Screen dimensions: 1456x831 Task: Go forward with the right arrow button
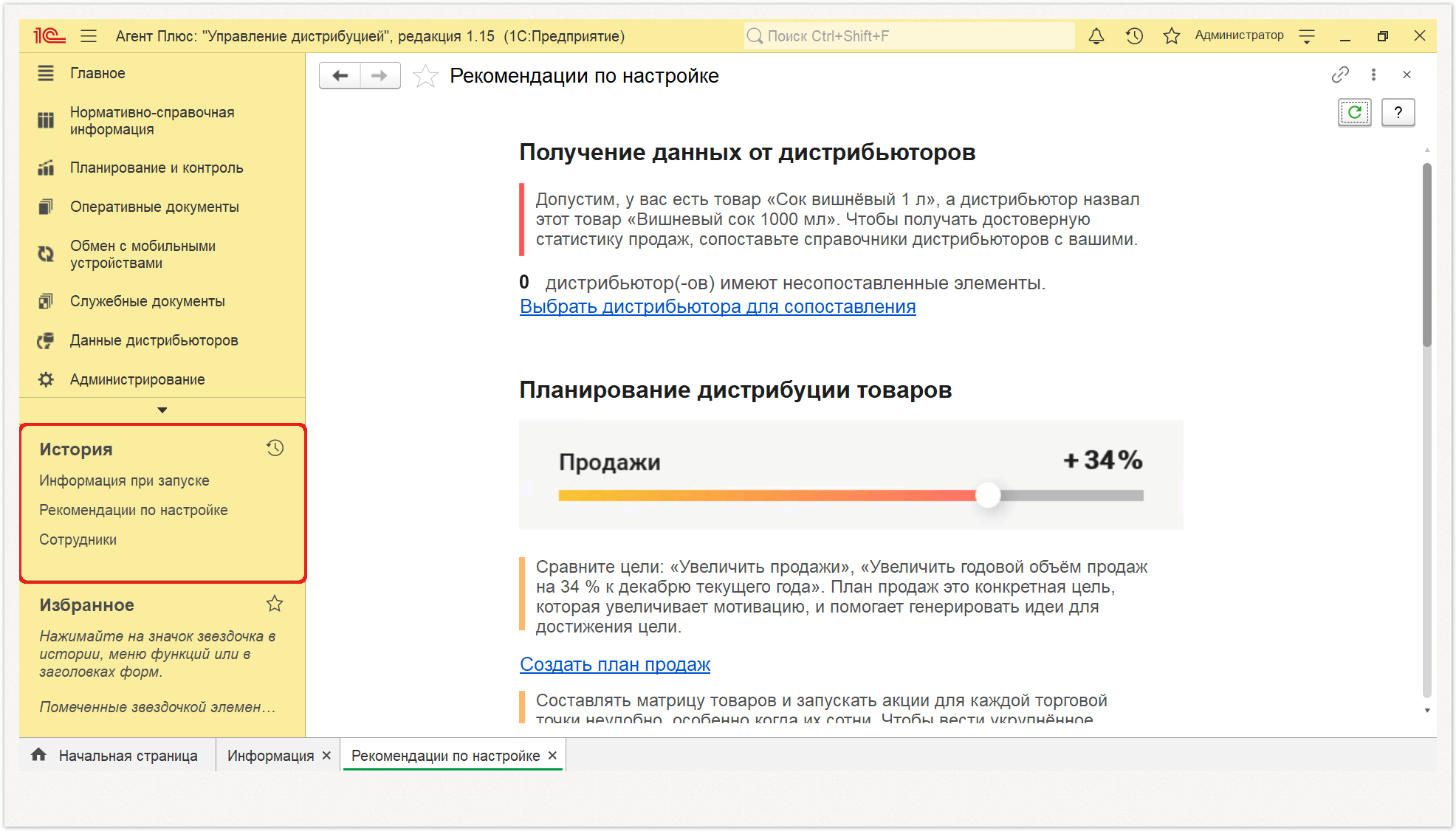pos(380,75)
